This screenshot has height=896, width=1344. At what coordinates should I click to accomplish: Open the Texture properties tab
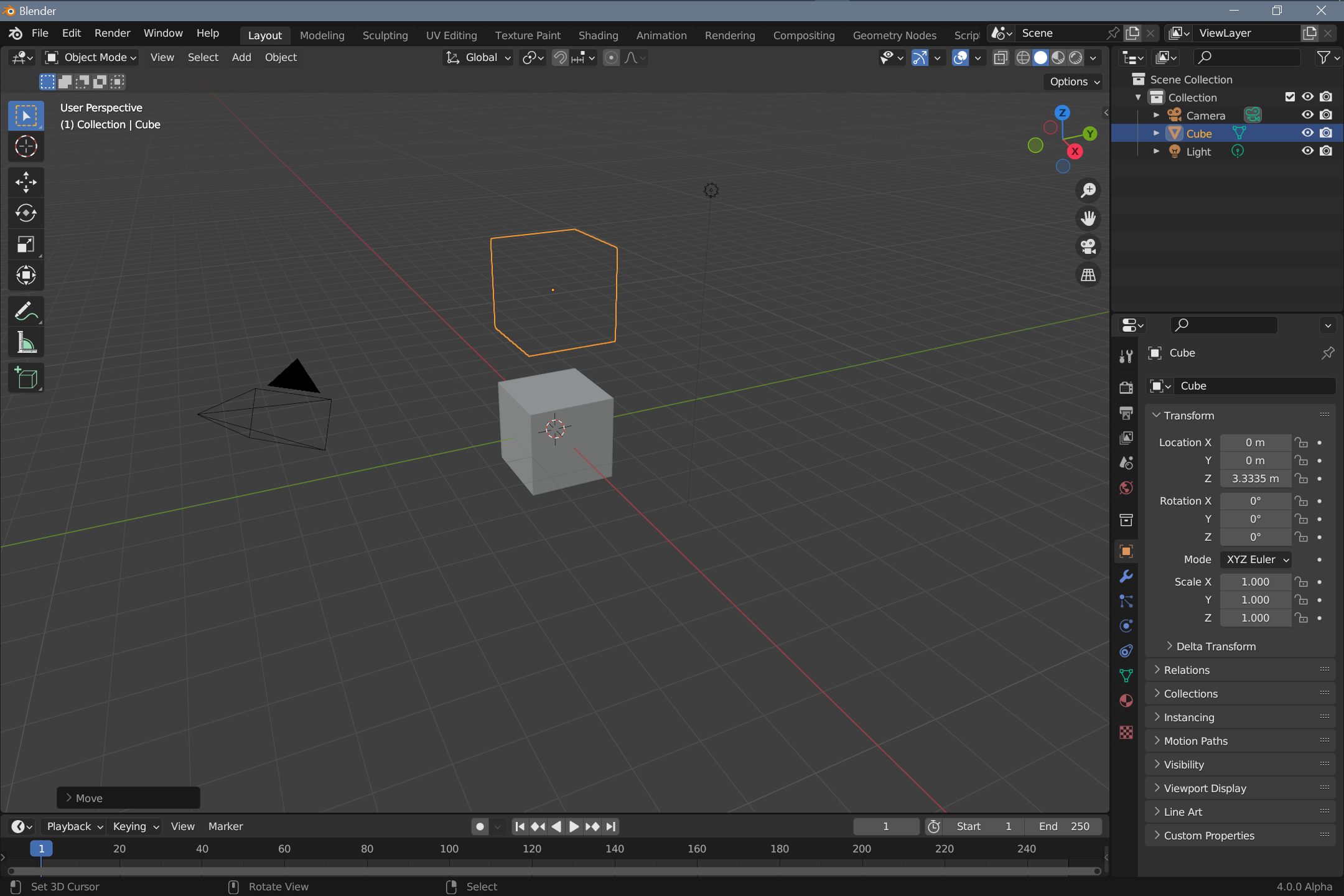pos(1126,732)
